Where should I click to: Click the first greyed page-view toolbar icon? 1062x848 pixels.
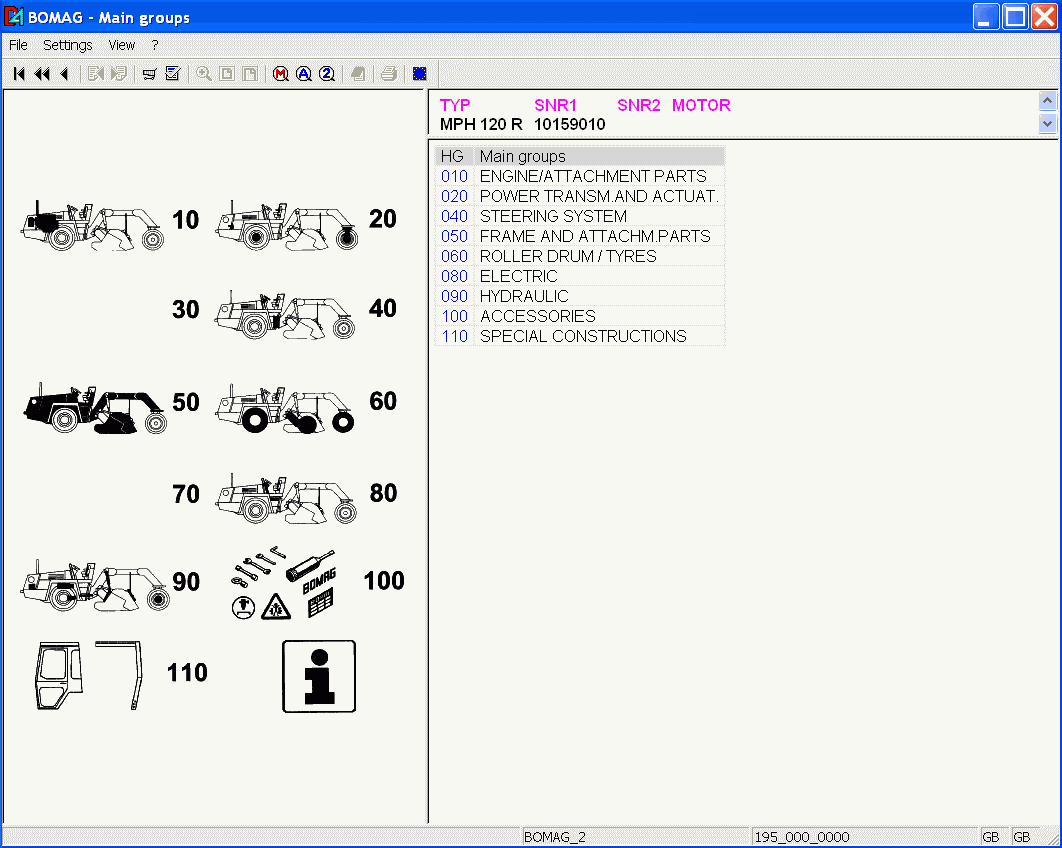click(227, 74)
